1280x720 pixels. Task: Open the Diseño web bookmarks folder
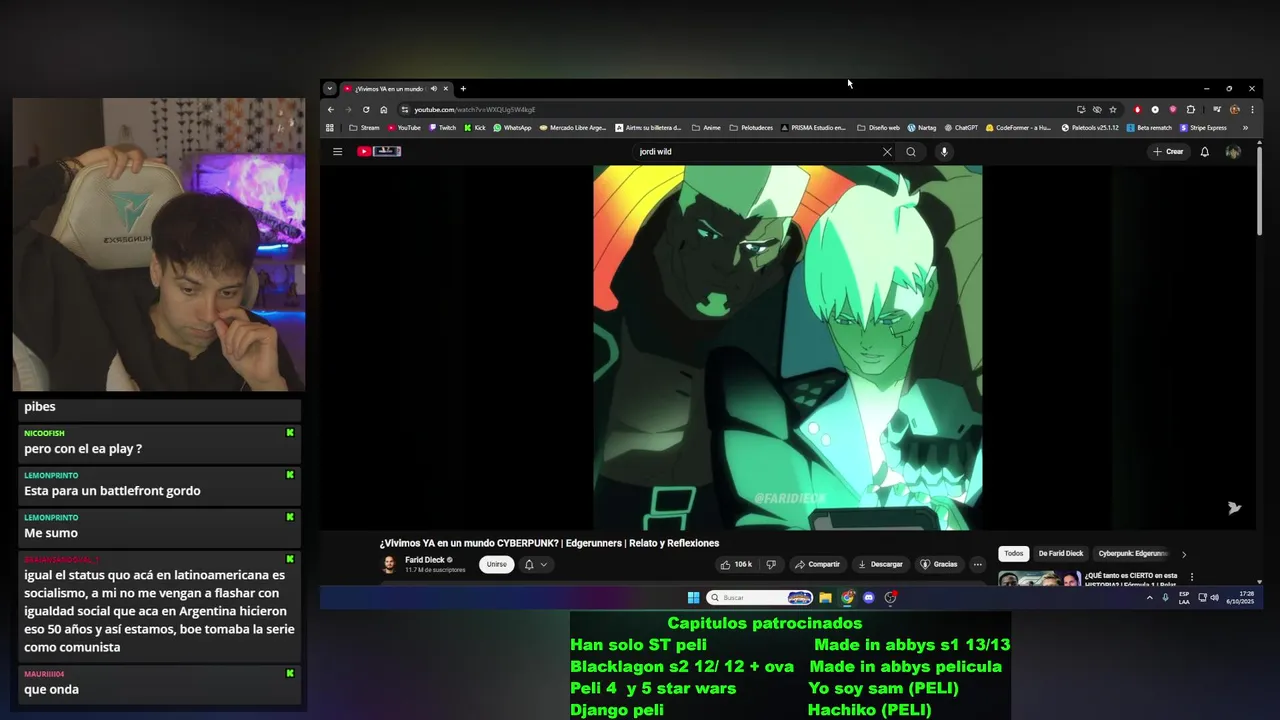[x=878, y=128]
